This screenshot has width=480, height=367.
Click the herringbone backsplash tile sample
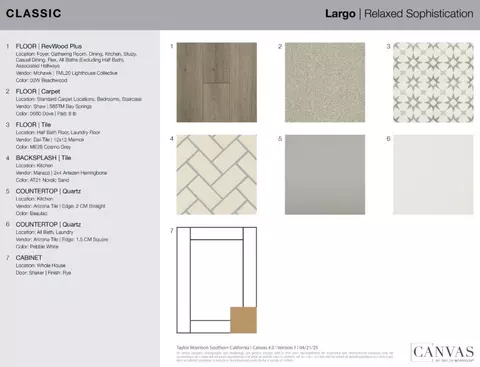pos(217,175)
